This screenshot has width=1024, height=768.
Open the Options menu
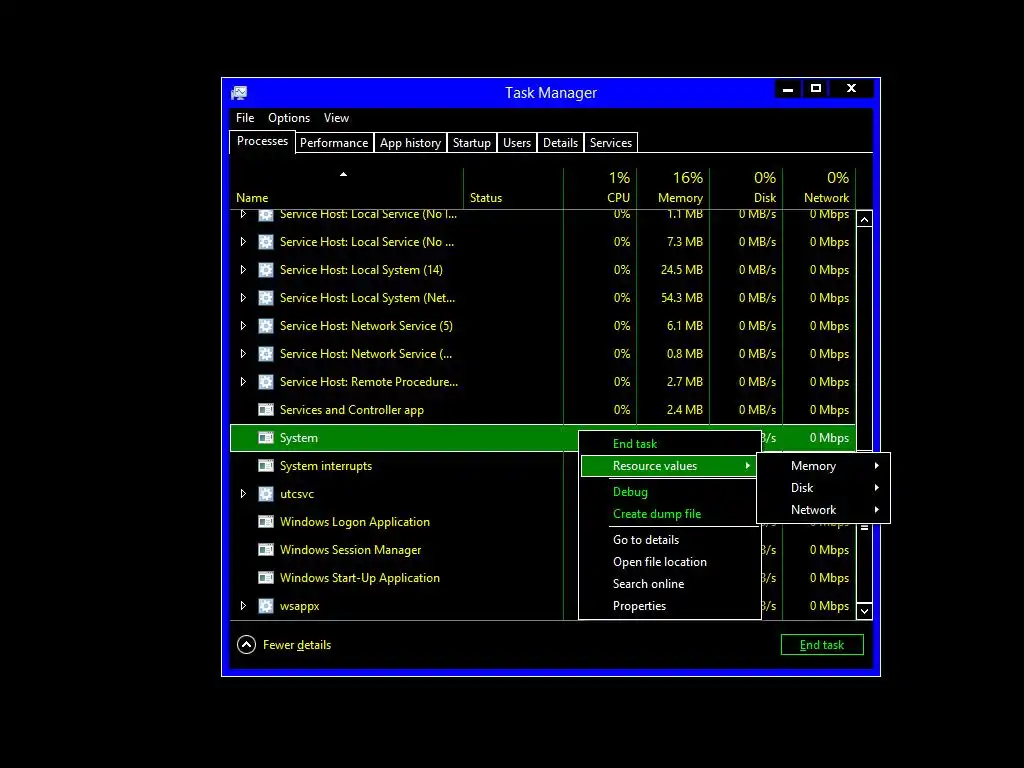pyautogui.click(x=289, y=118)
